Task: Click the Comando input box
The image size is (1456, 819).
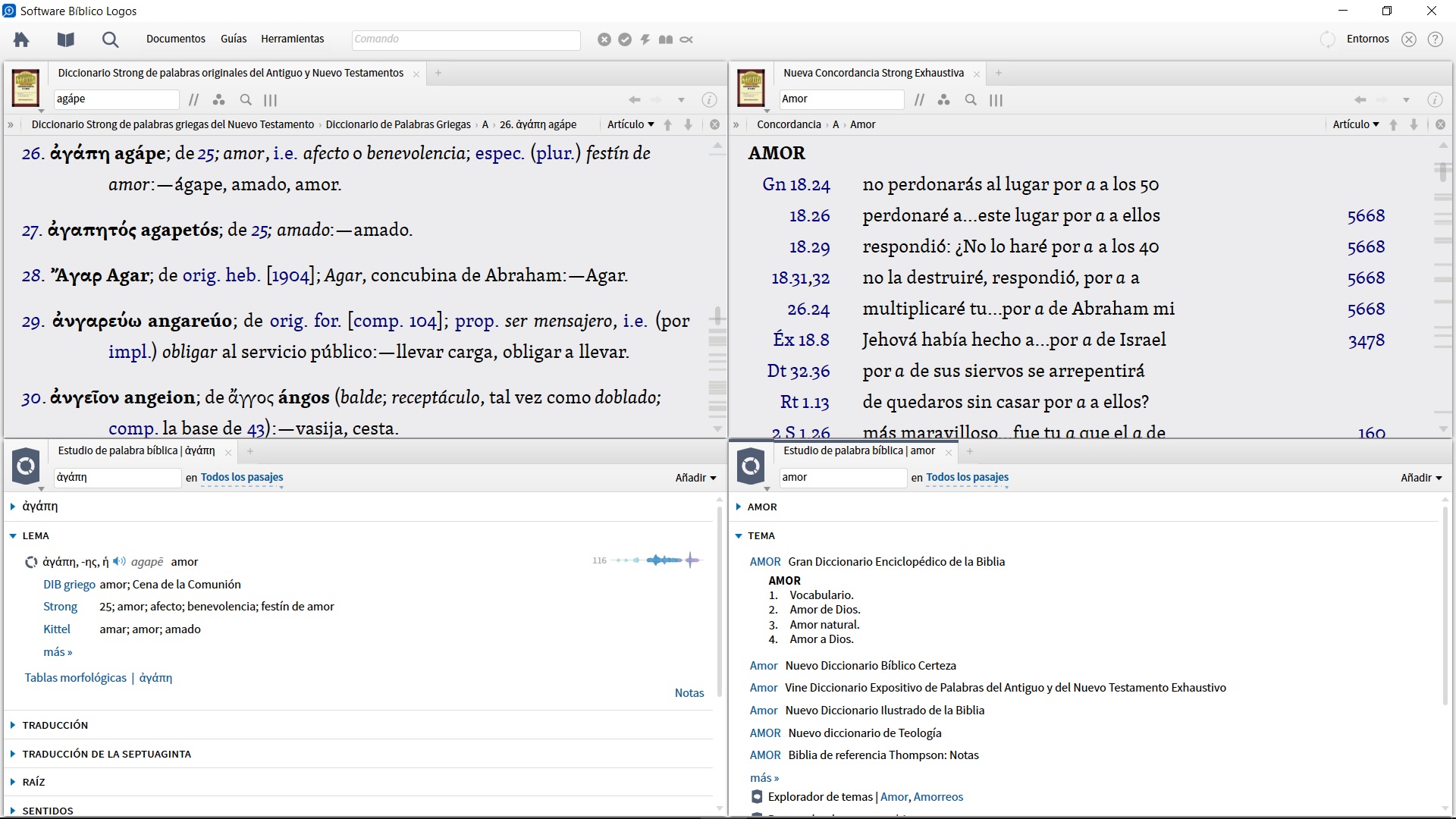Action: coord(466,39)
